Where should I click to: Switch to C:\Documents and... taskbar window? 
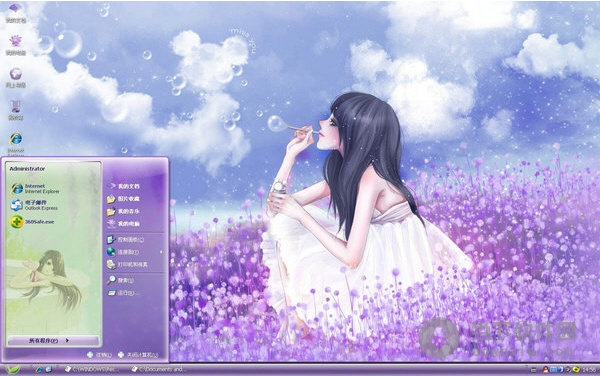pyautogui.click(x=158, y=369)
